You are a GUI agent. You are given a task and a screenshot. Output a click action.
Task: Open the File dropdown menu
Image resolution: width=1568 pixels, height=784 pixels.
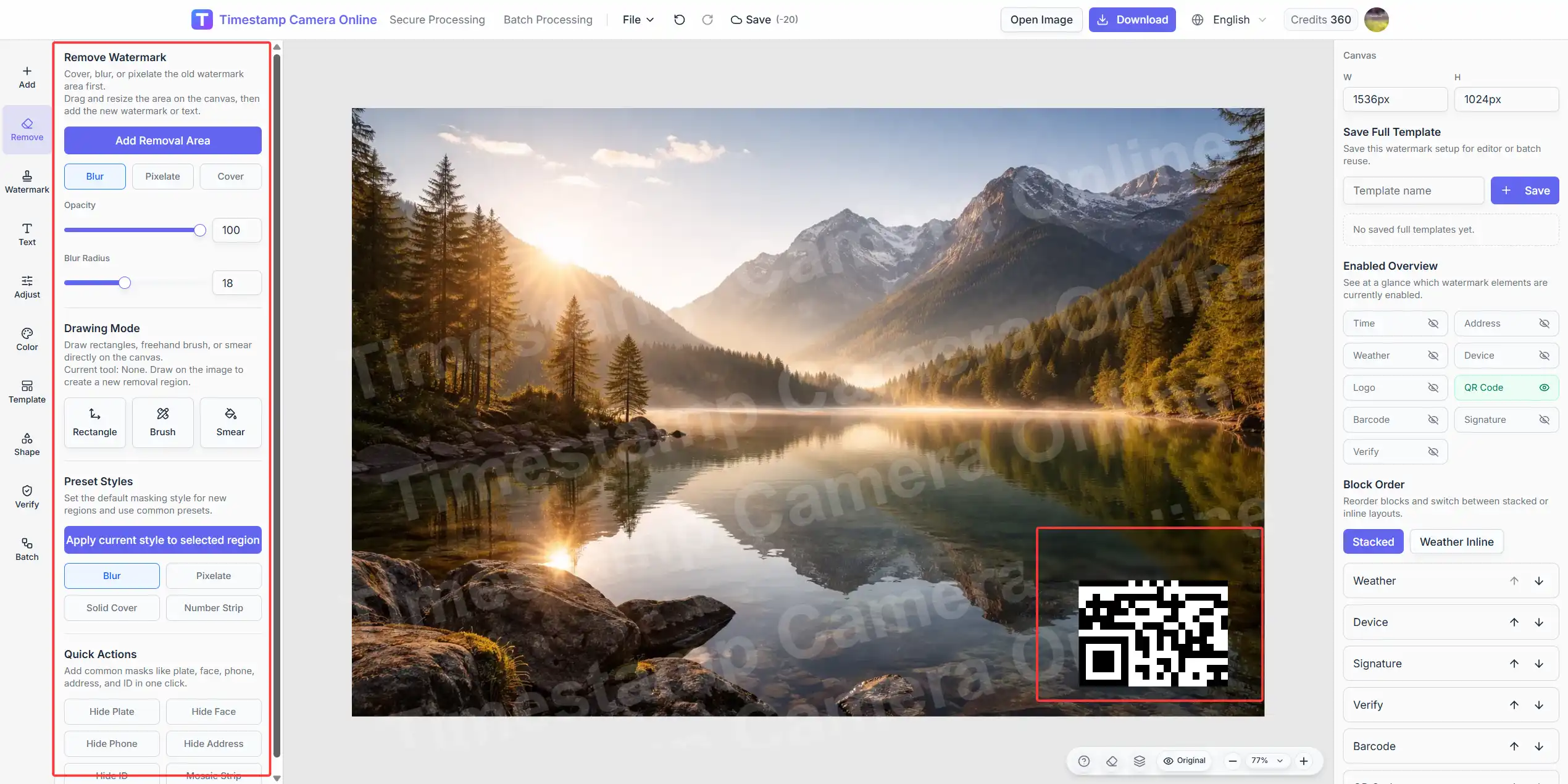638,20
